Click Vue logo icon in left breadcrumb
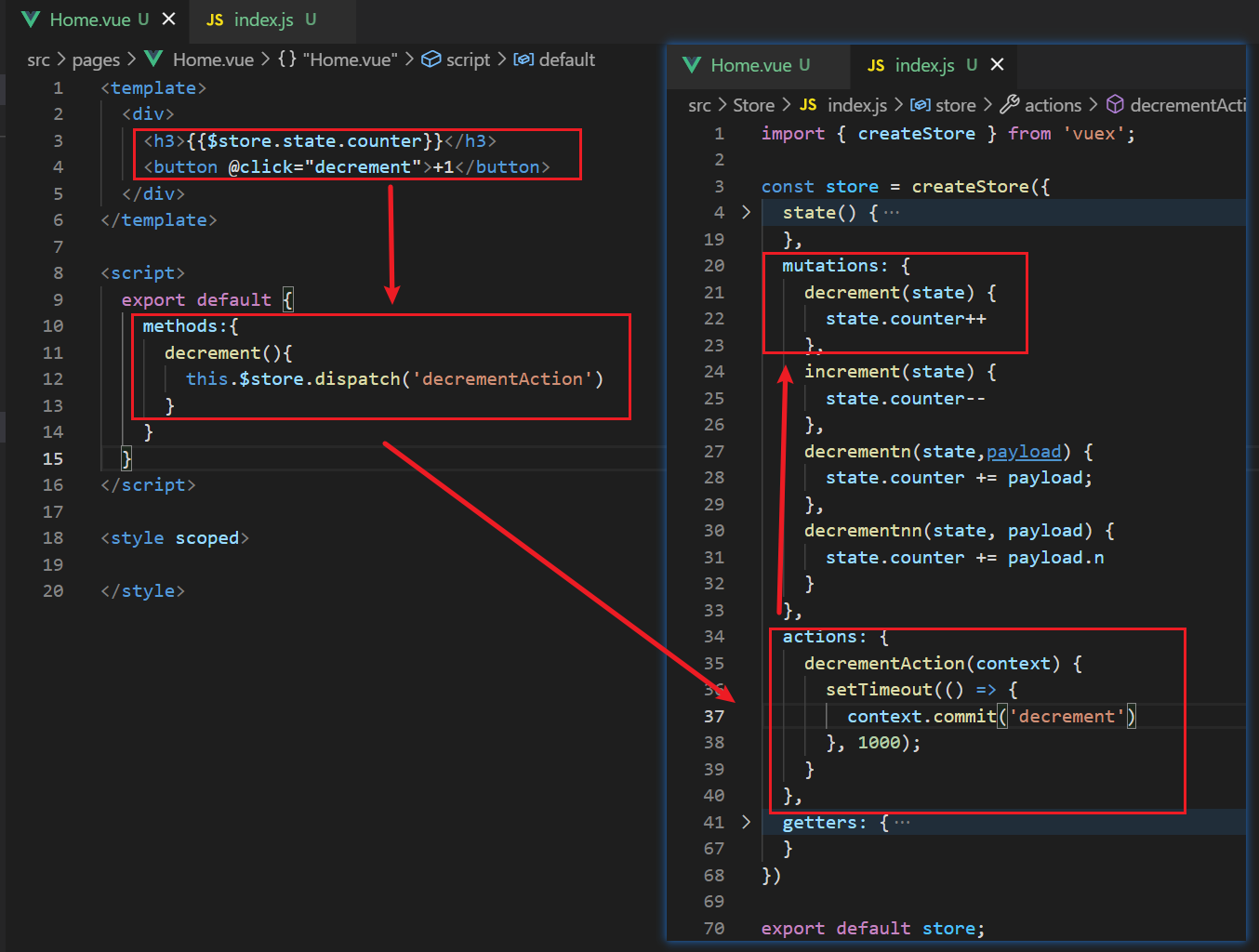This screenshot has width=1259, height=952. click(x=153, y=59)
